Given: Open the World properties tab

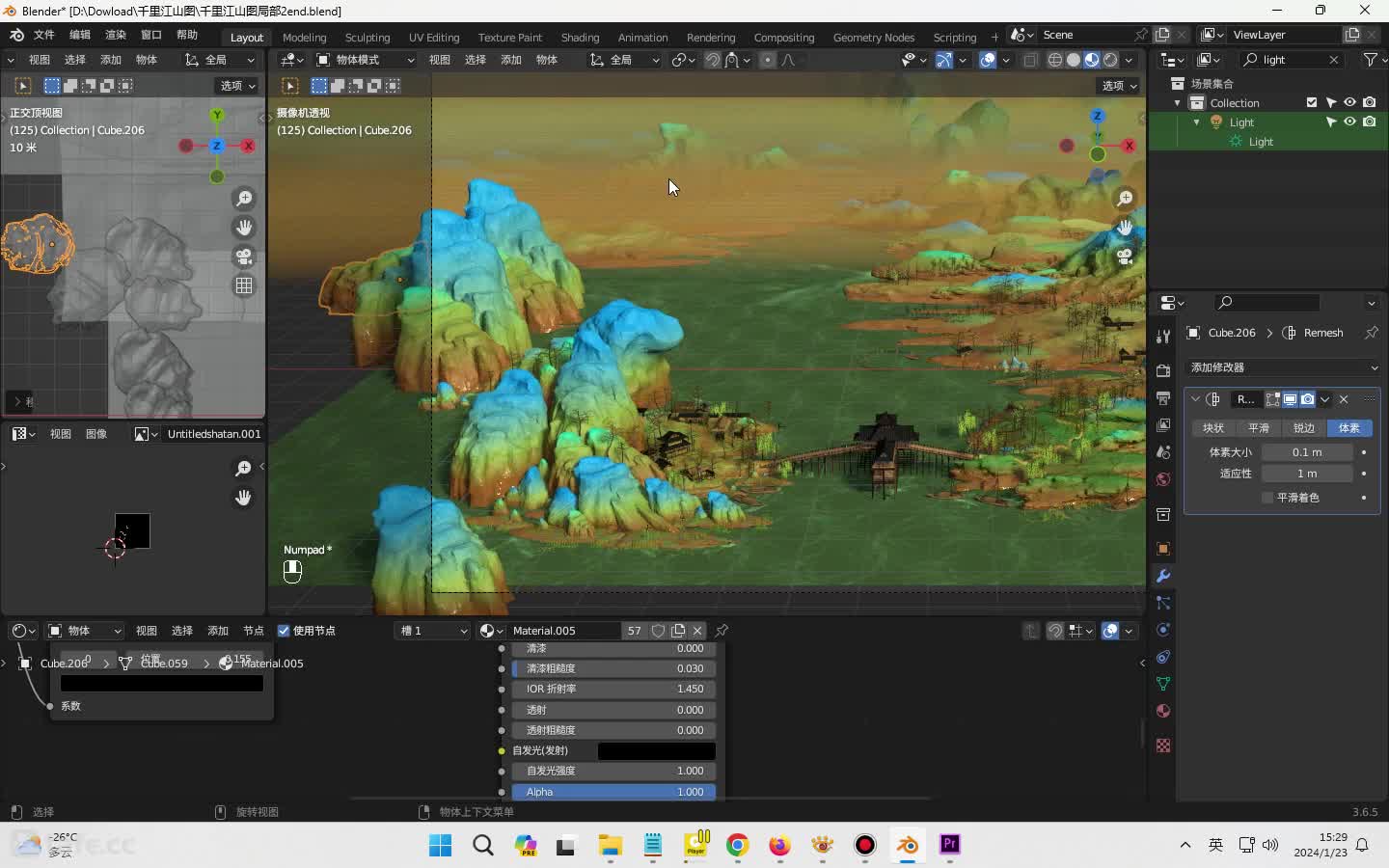Looking at the screenshot, I should point(1163,479).
